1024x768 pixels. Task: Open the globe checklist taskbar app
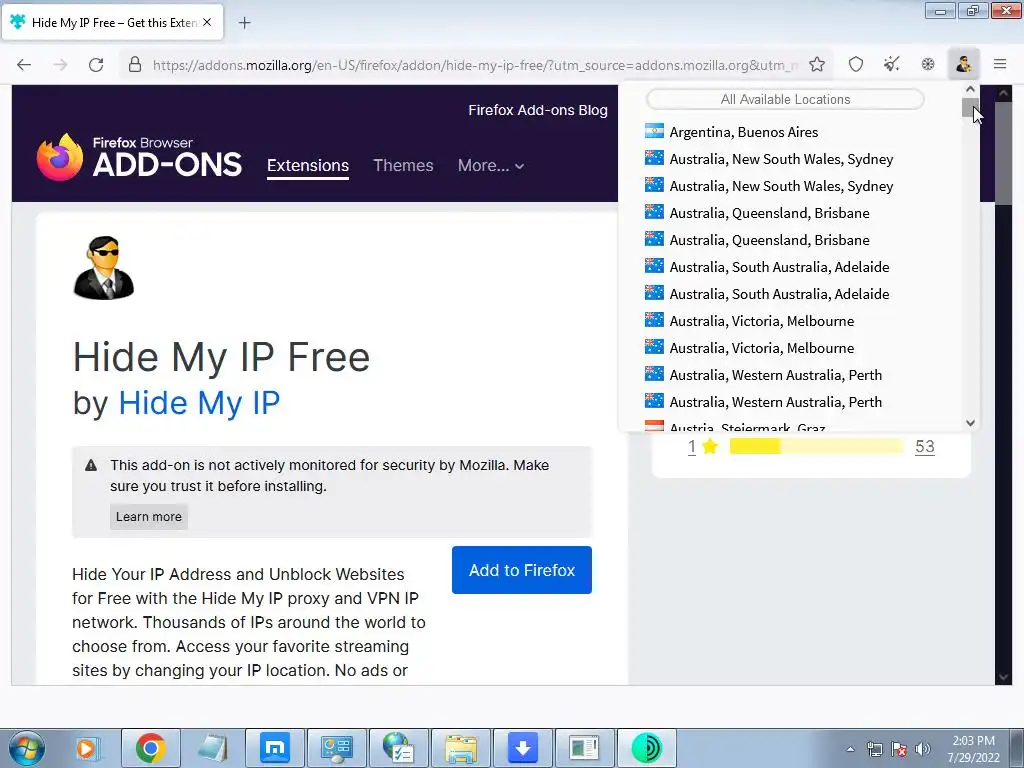click(x=399, y=748)
